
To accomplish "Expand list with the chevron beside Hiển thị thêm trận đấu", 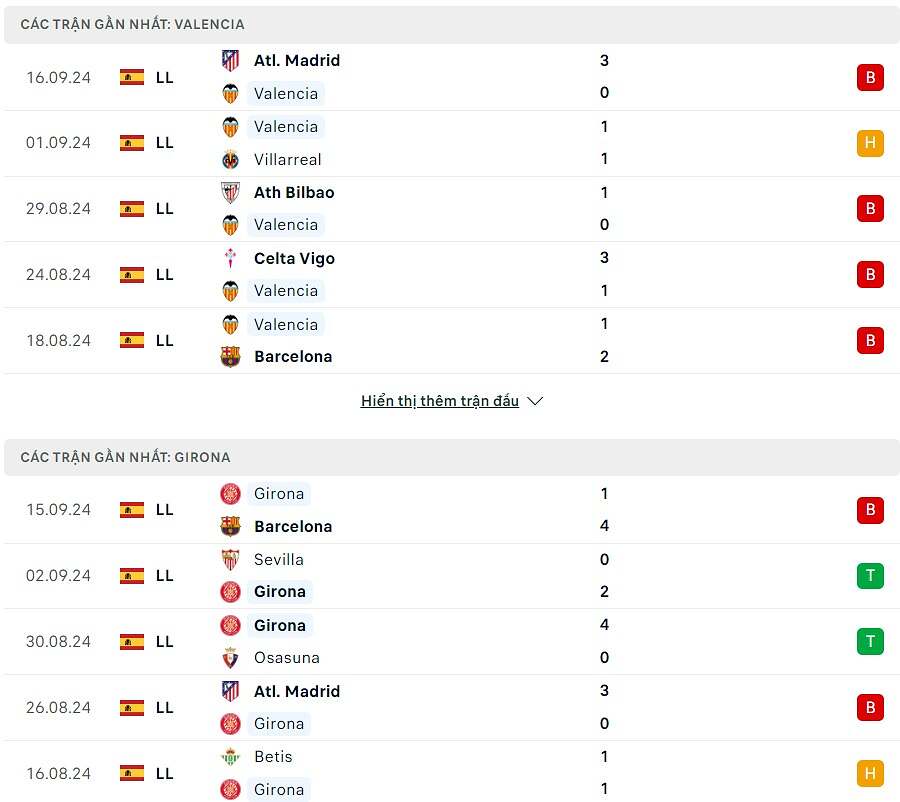I will click(x=535, y=401).
